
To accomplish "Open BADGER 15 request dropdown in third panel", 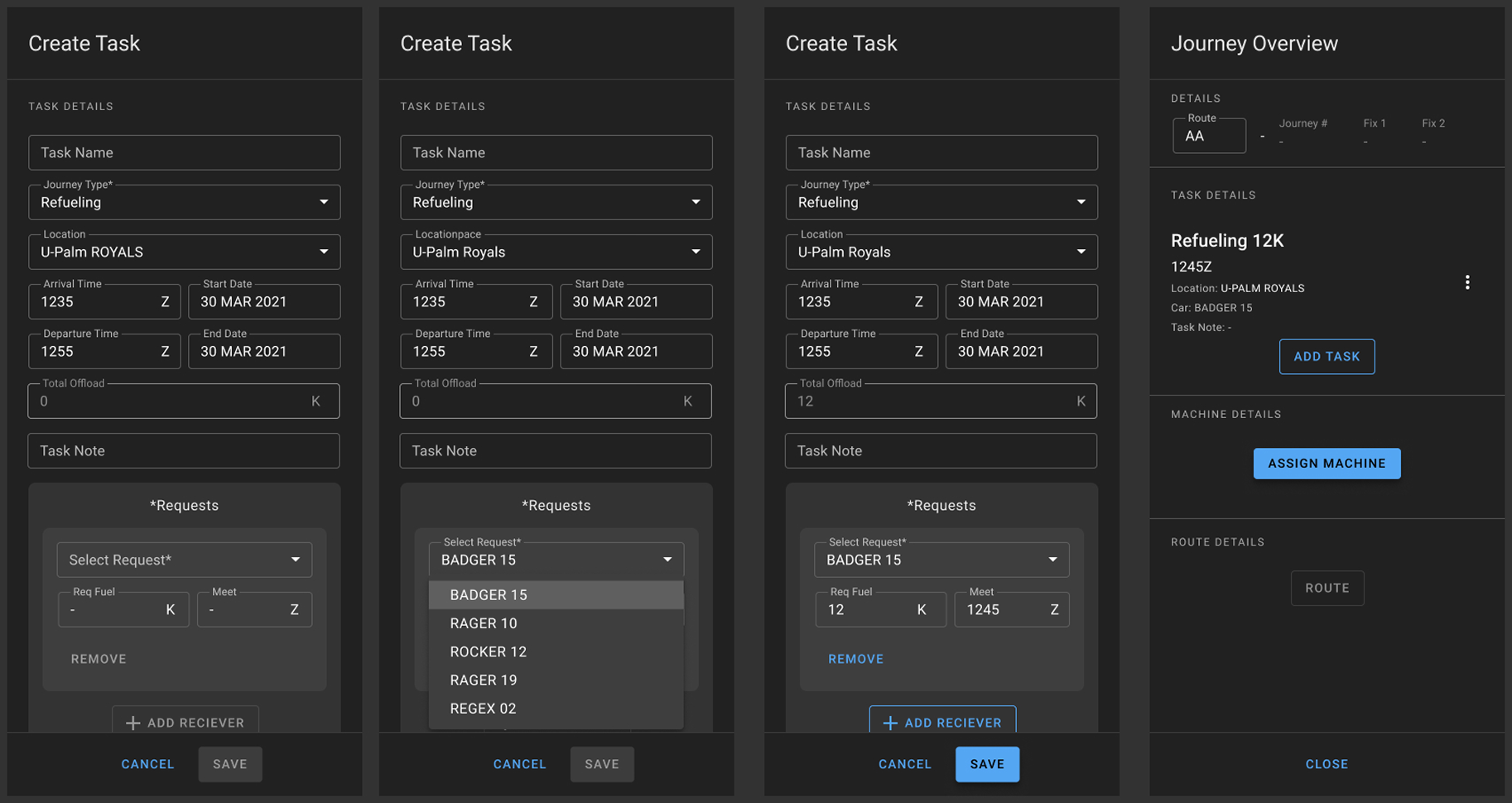I will (x=941, y=560).
